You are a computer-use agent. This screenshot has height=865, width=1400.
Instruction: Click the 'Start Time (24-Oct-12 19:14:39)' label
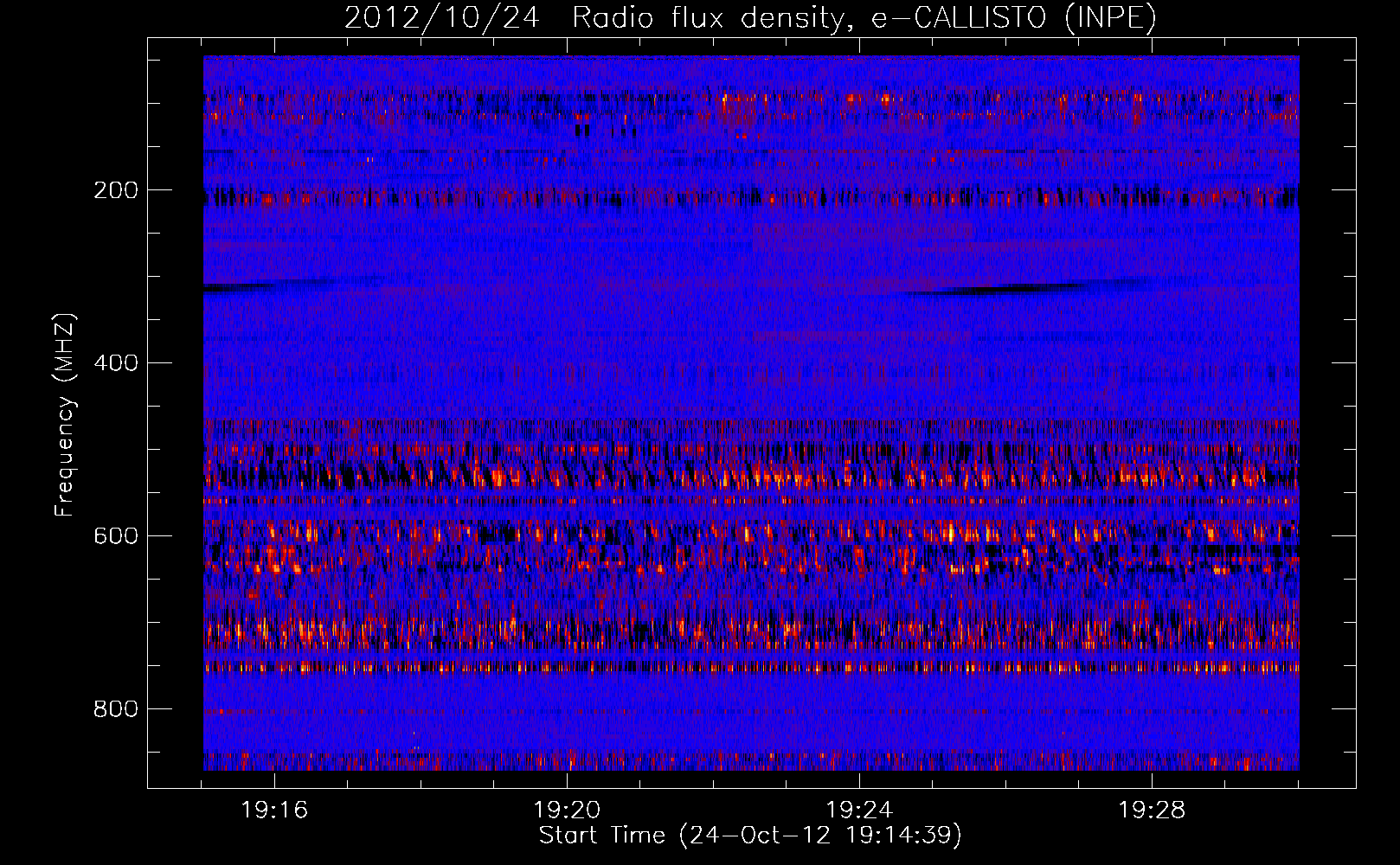coord(750,836)
